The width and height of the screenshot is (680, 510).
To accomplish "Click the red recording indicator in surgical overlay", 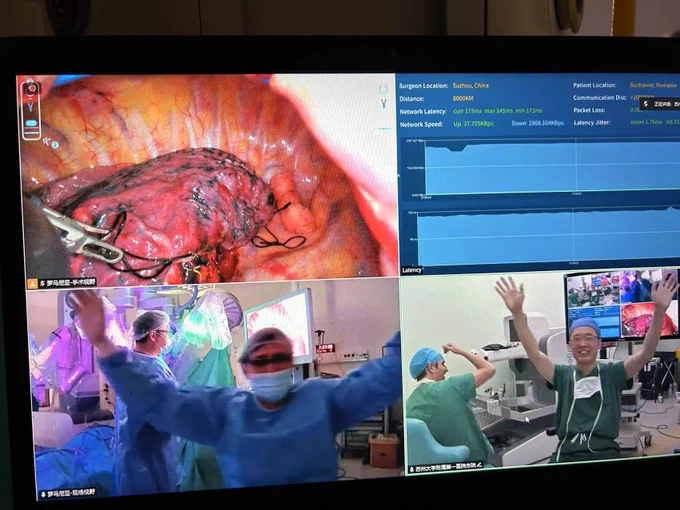I will [x=31, y=89].
